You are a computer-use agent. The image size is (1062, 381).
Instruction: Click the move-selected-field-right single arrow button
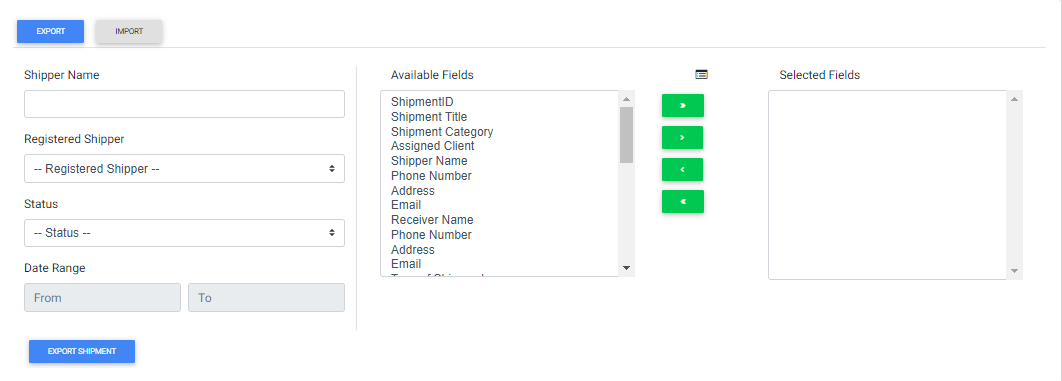click(x=682, y=137)
